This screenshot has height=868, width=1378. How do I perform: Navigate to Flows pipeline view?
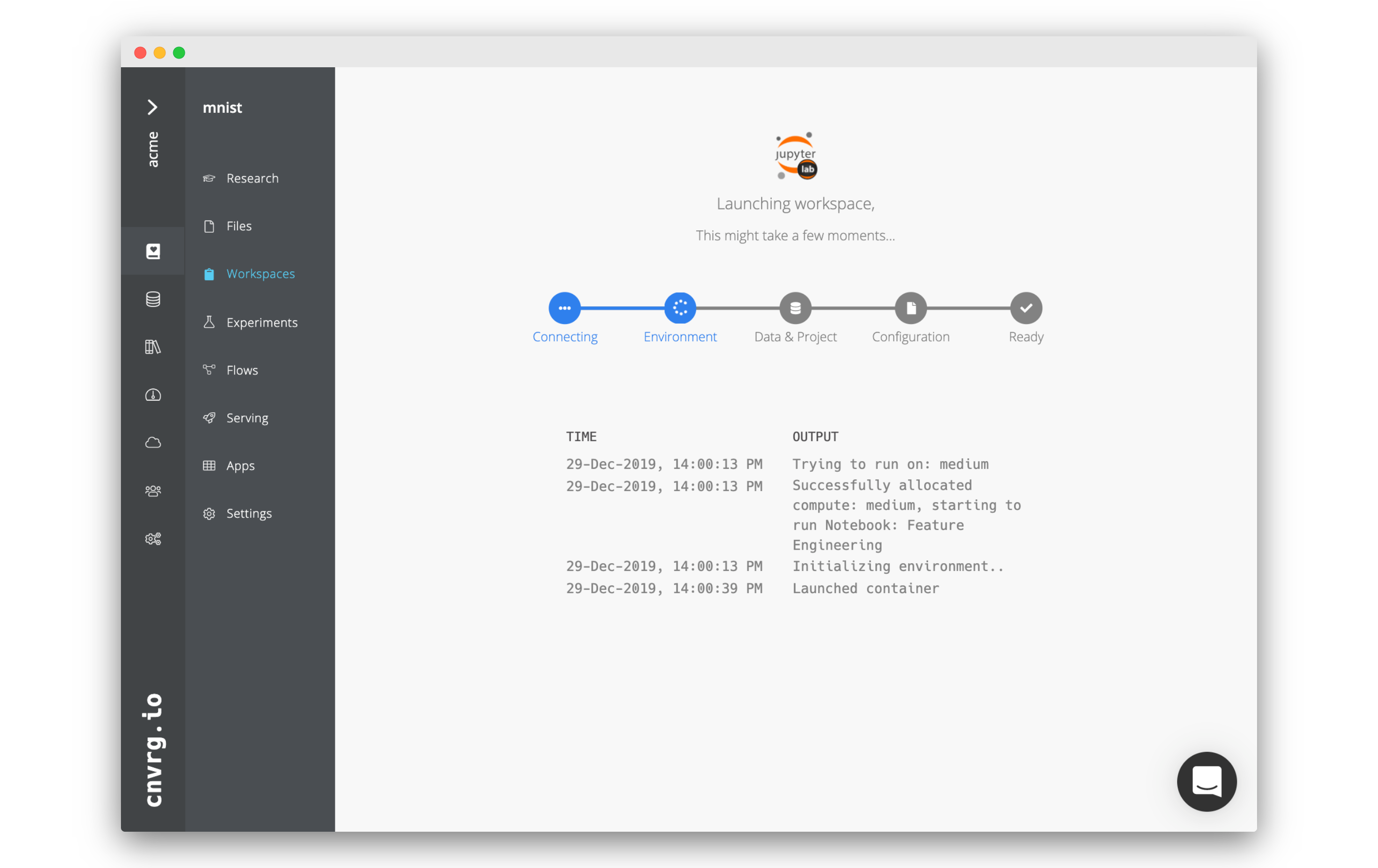tap(241, 369)
